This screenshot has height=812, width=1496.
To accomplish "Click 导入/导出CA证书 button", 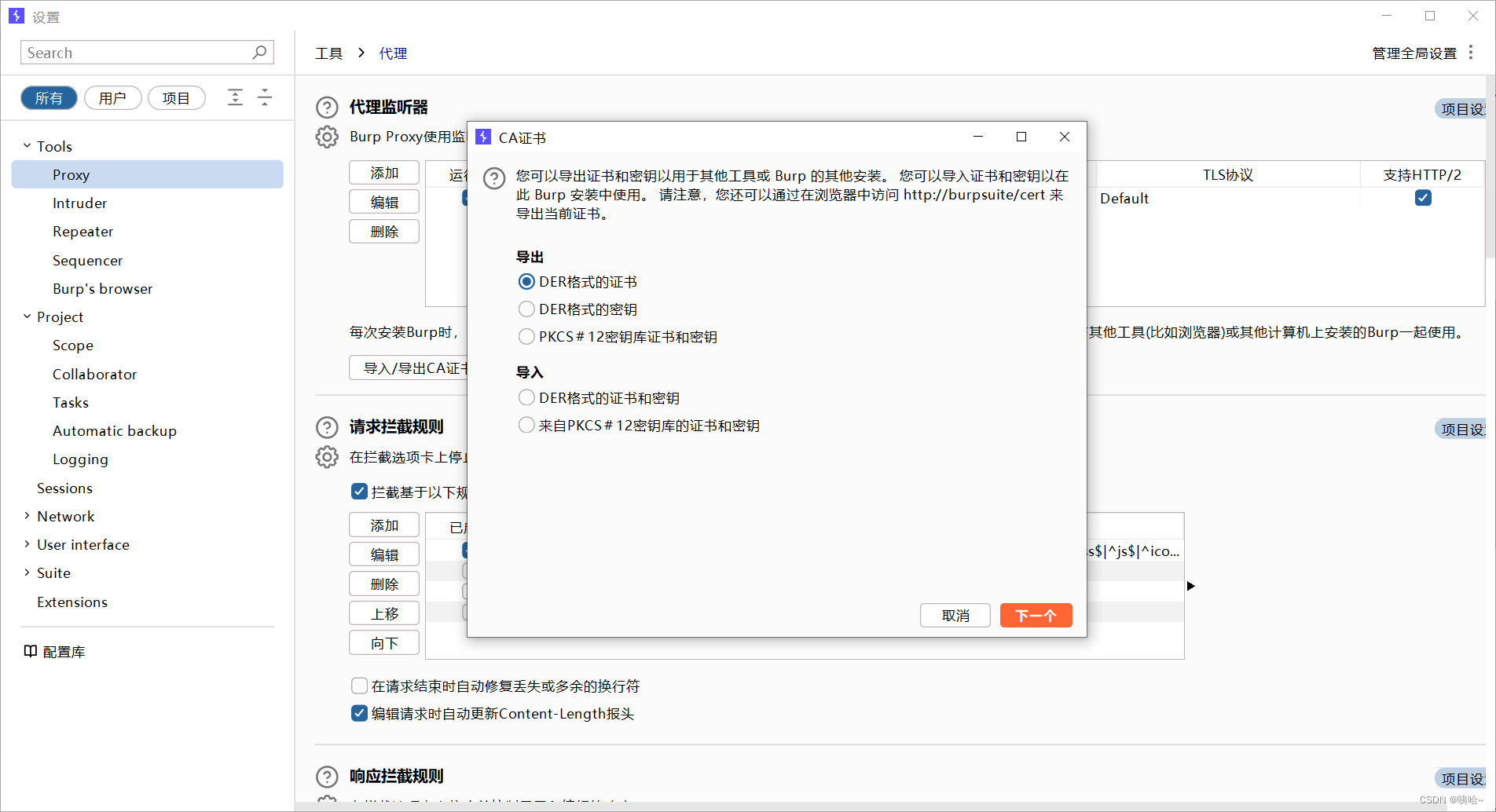I will click(x=409, y=368).
